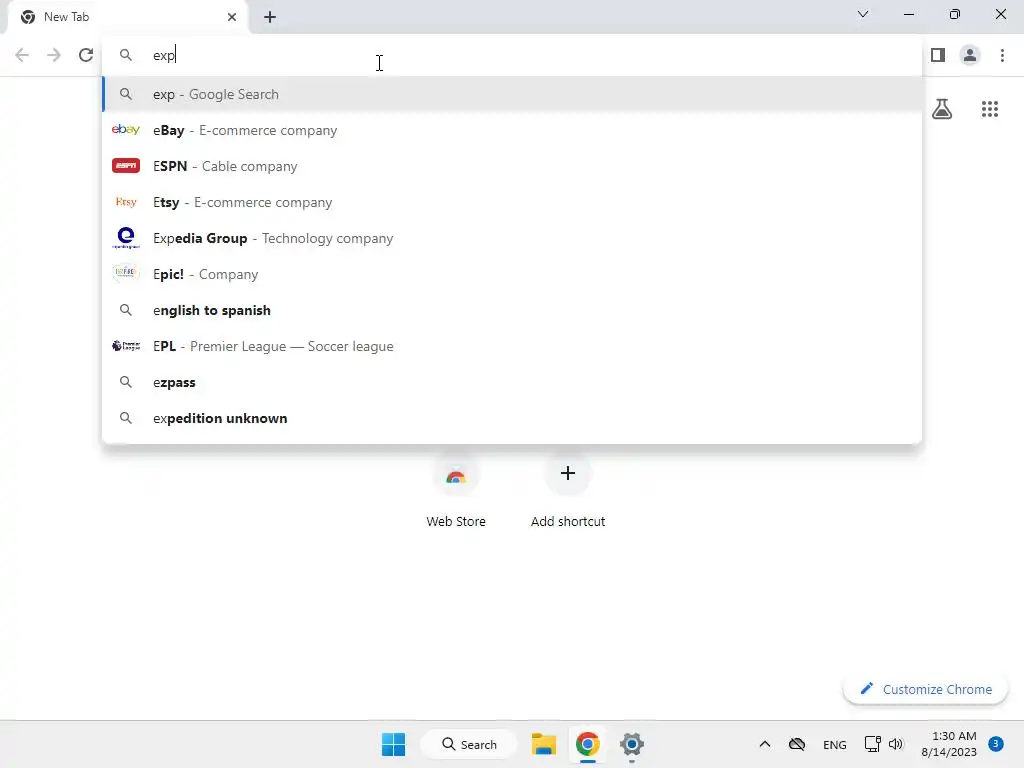Open the Windows Start menu
The image size is (1024, 768).
click(393, 744)
